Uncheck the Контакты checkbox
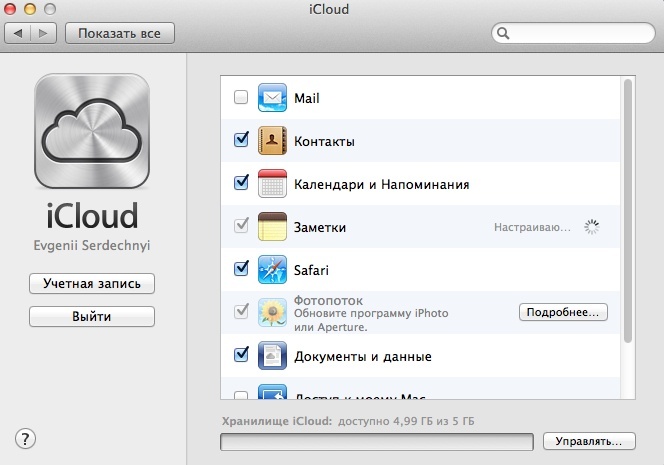This screenshot has width=664, height=465. pyautogui.click(x=241, y=139)
